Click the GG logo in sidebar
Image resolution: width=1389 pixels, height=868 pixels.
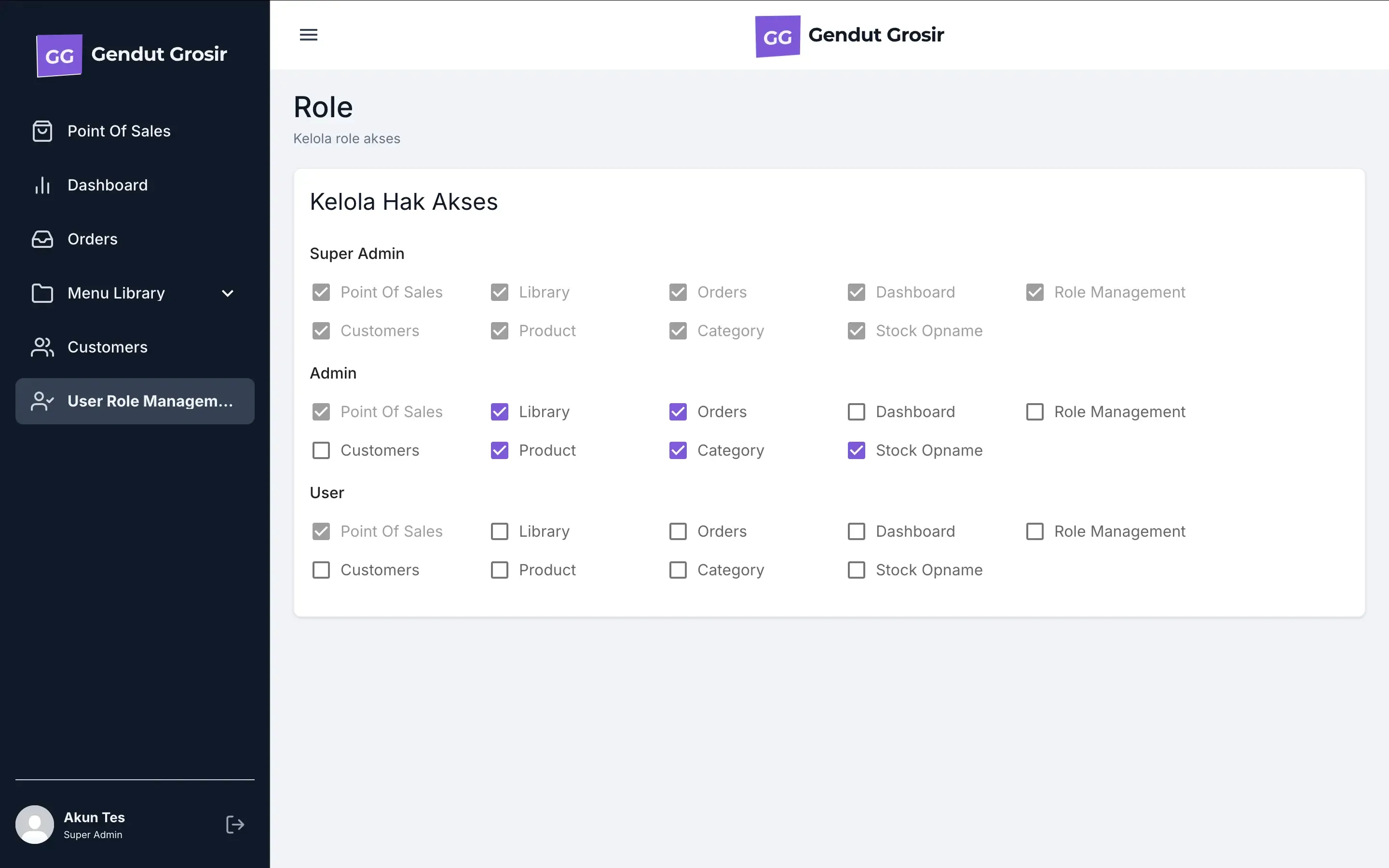(59, 55)
